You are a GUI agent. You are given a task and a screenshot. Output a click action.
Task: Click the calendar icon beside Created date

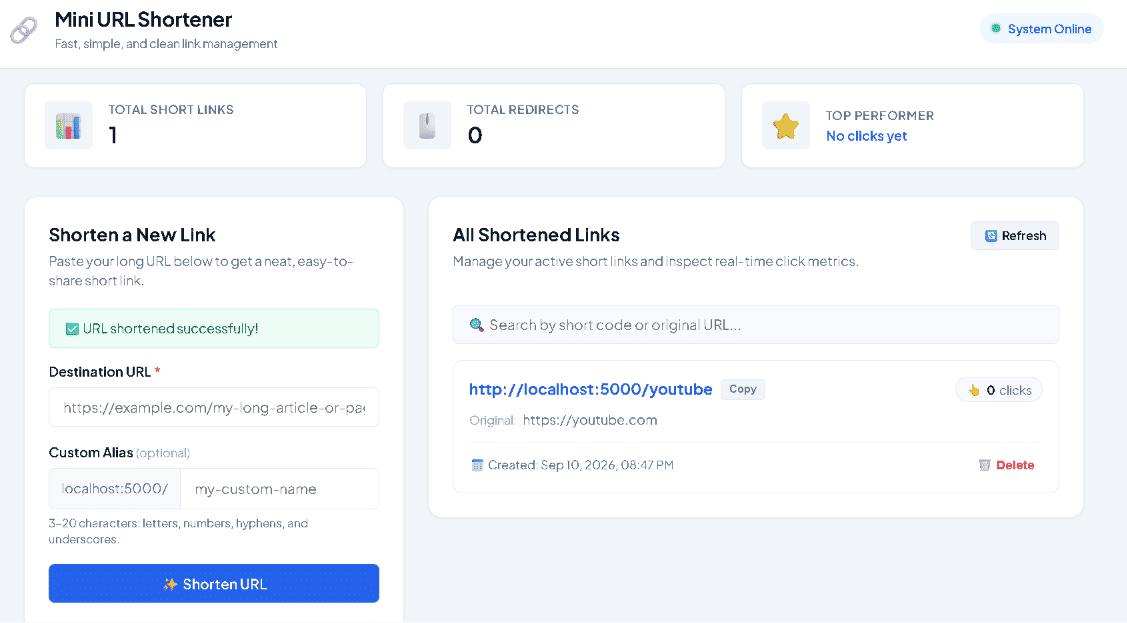pyautogui.click(x=477, y=465)
